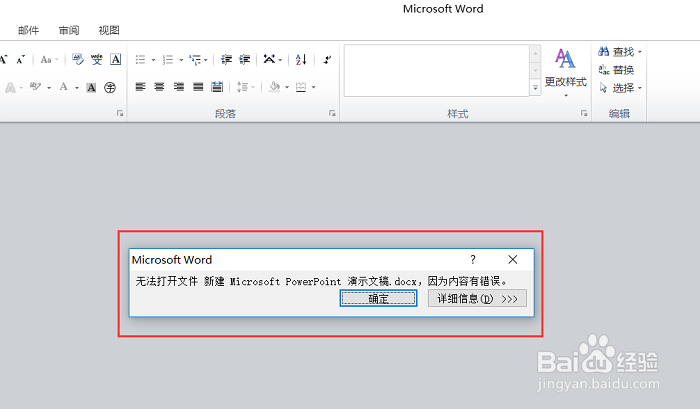Click the Borders icon

[x=301, y=87]
